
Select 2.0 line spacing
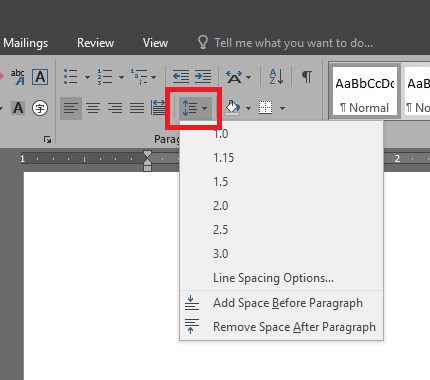pyautogui.click(x=282, y=206)
